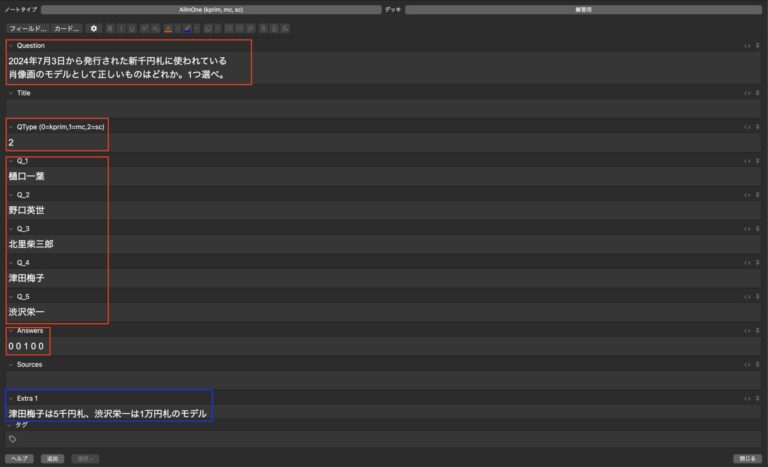Toggle HTML editor for Title field
Screen dimensions: 768x467
point(747,93)
